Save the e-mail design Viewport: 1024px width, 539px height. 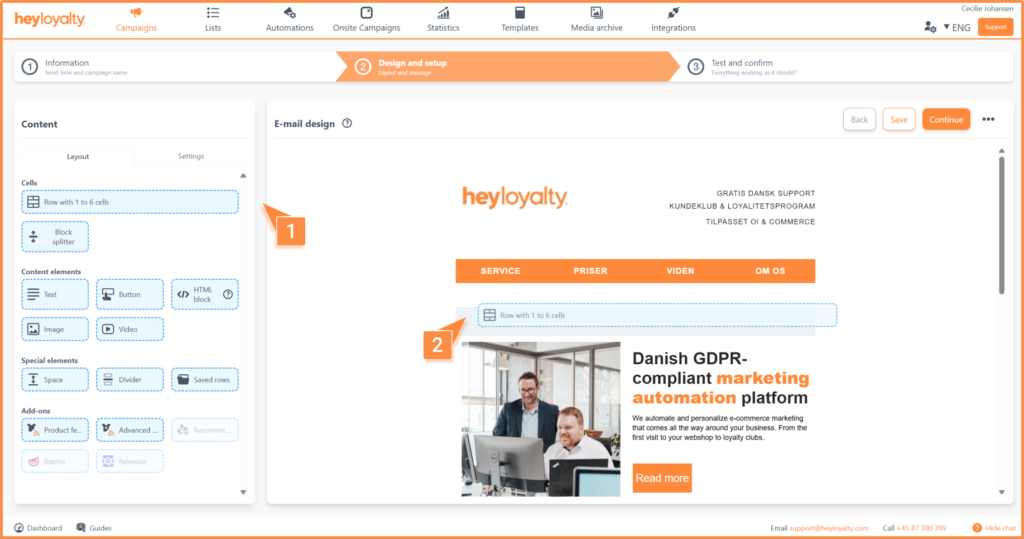pos(898,120)
